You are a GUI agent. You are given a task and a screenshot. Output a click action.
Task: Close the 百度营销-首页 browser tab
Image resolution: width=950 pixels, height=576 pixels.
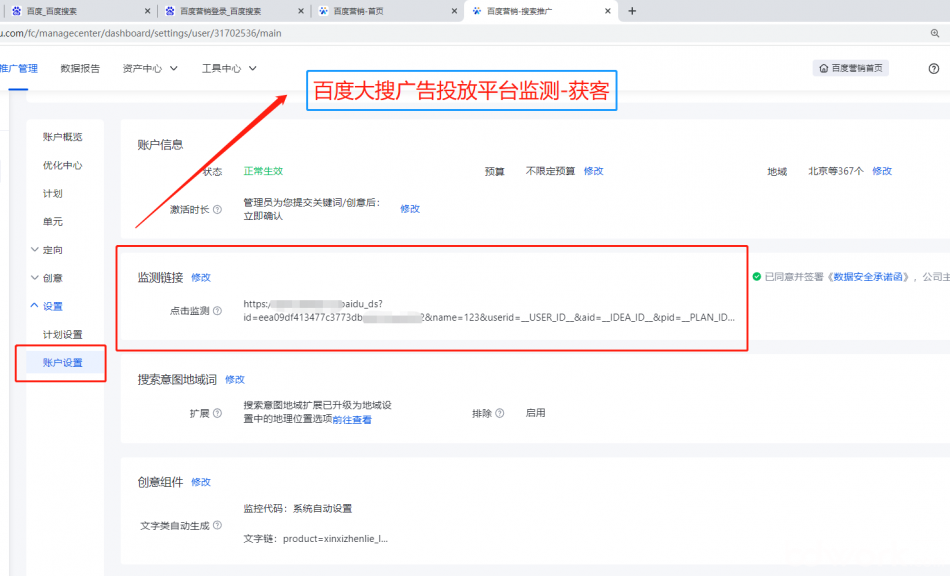(x=454, y=11)
